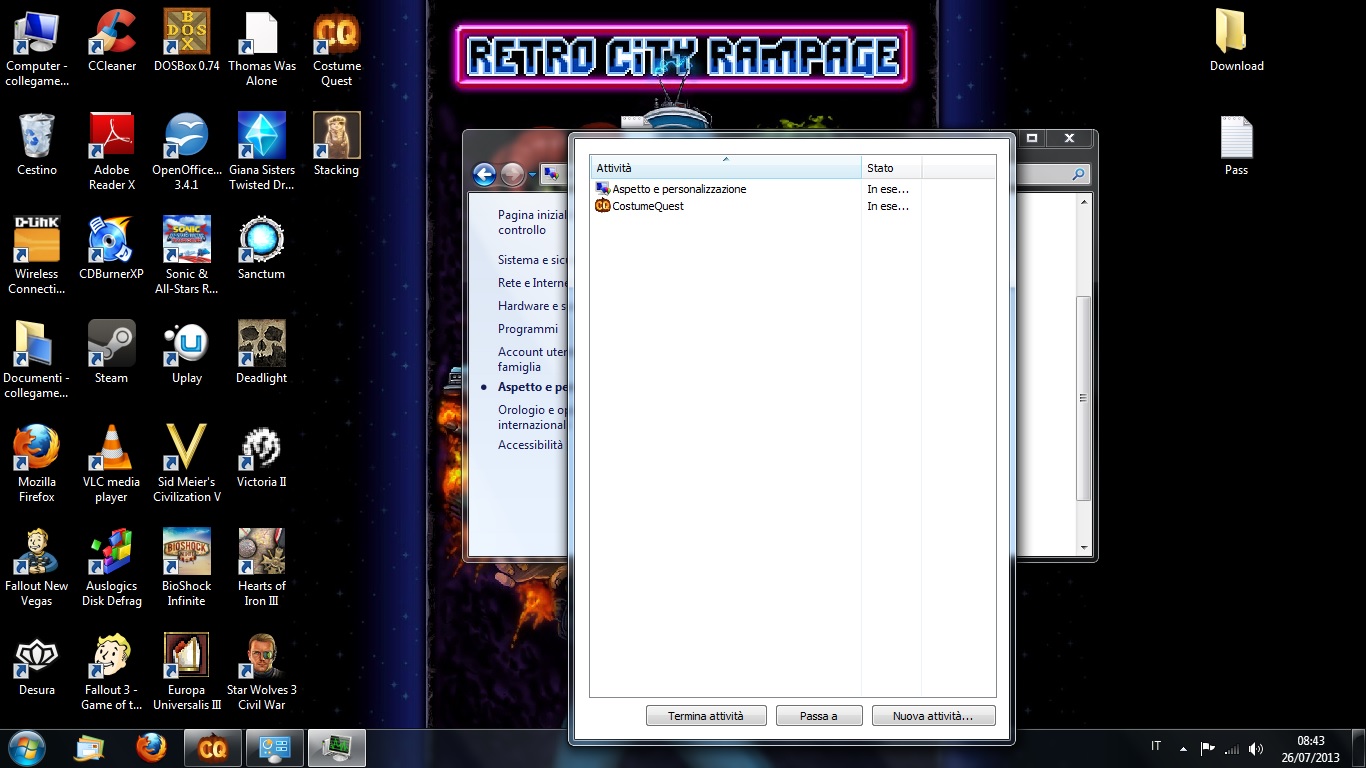
Task: Switch to Task Manager taskbar button
Action: [x=337, y=748]
